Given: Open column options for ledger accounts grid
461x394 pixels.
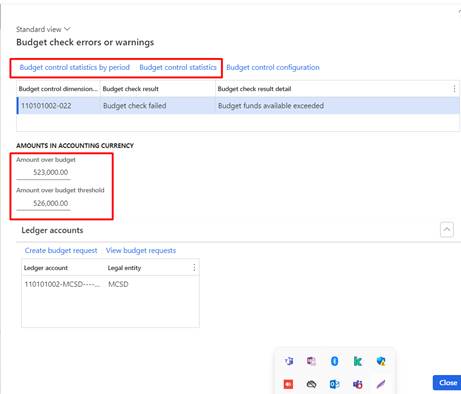Looking at the screenshot, I should click(x=194, y=268).
